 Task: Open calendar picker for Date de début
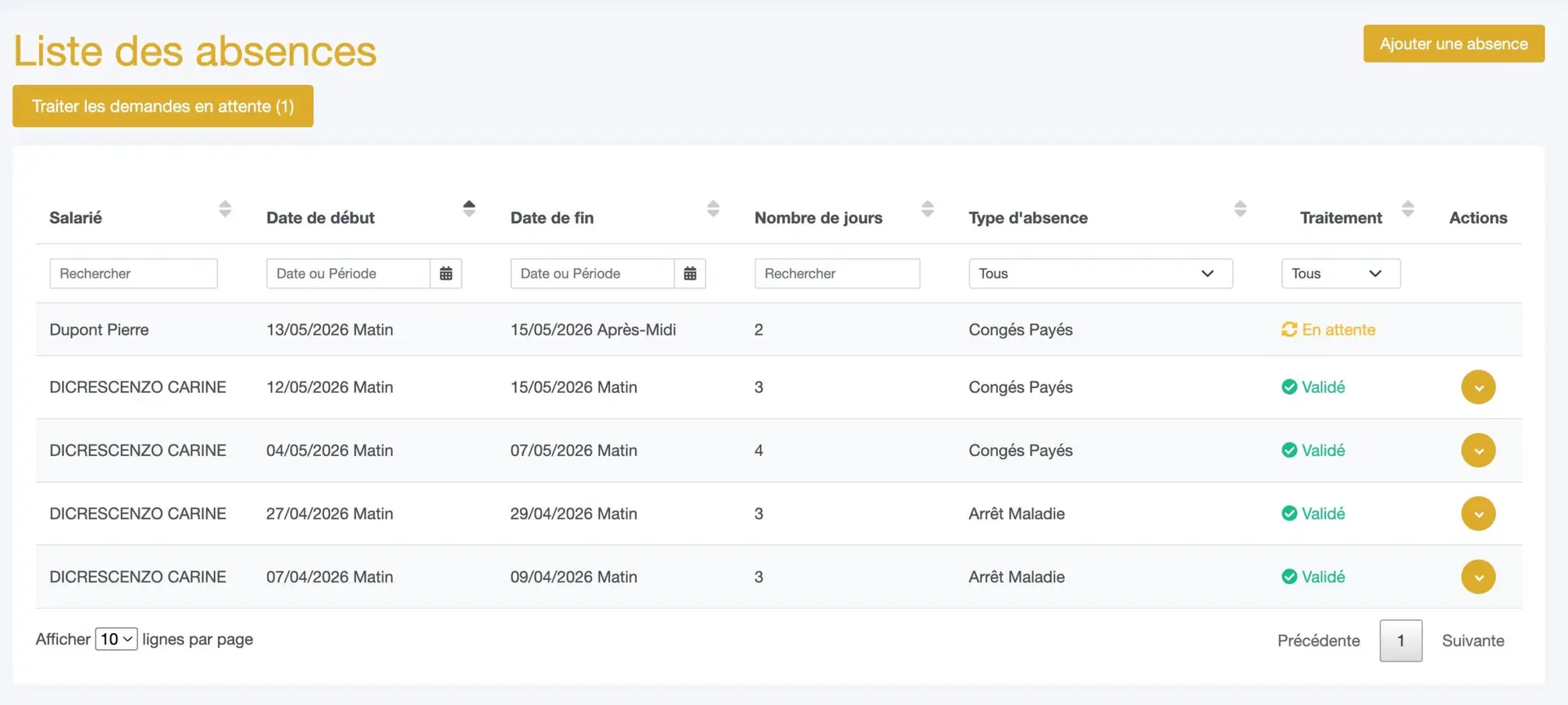pos(446,274)
